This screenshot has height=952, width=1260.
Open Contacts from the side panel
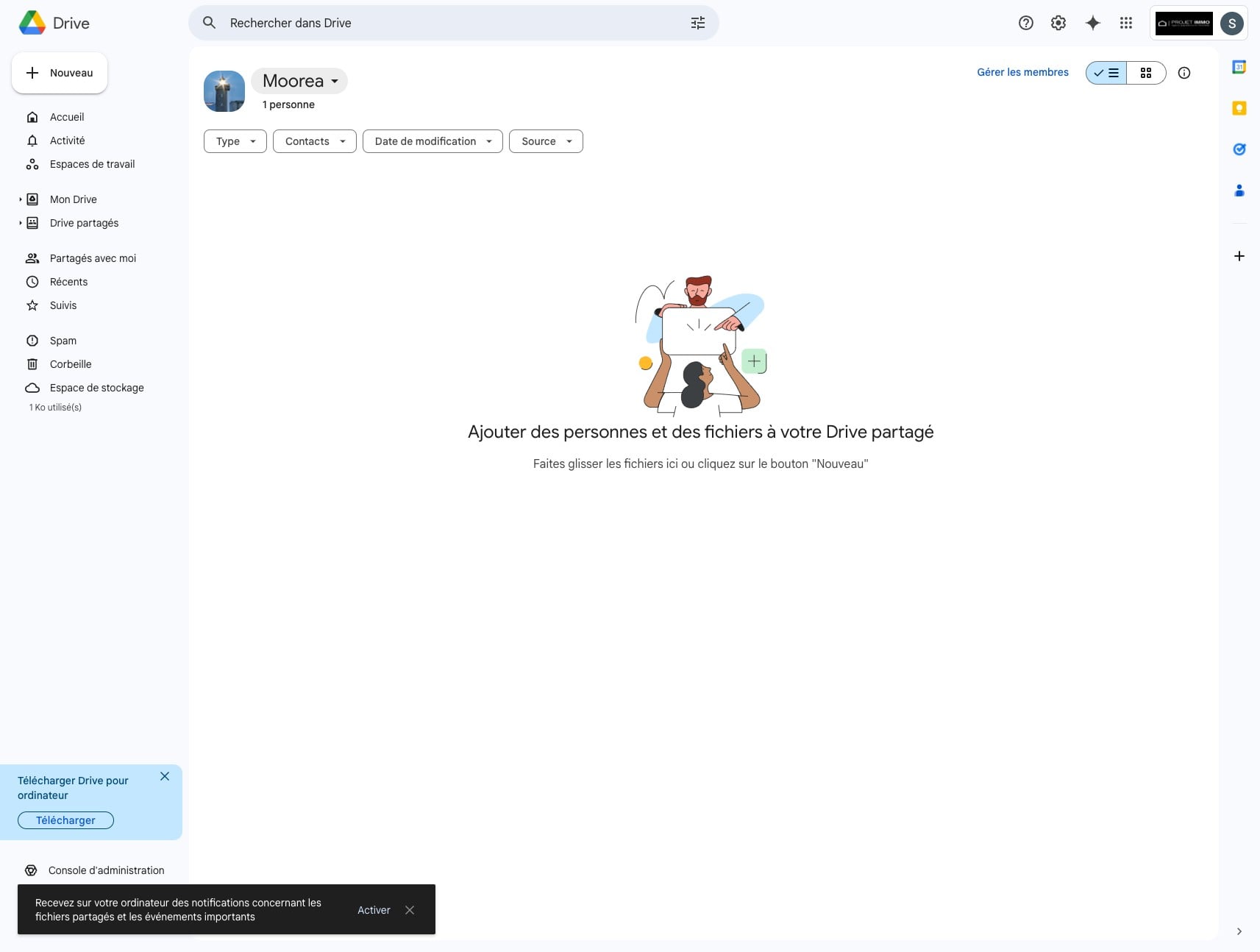(x=1239, y=191)
